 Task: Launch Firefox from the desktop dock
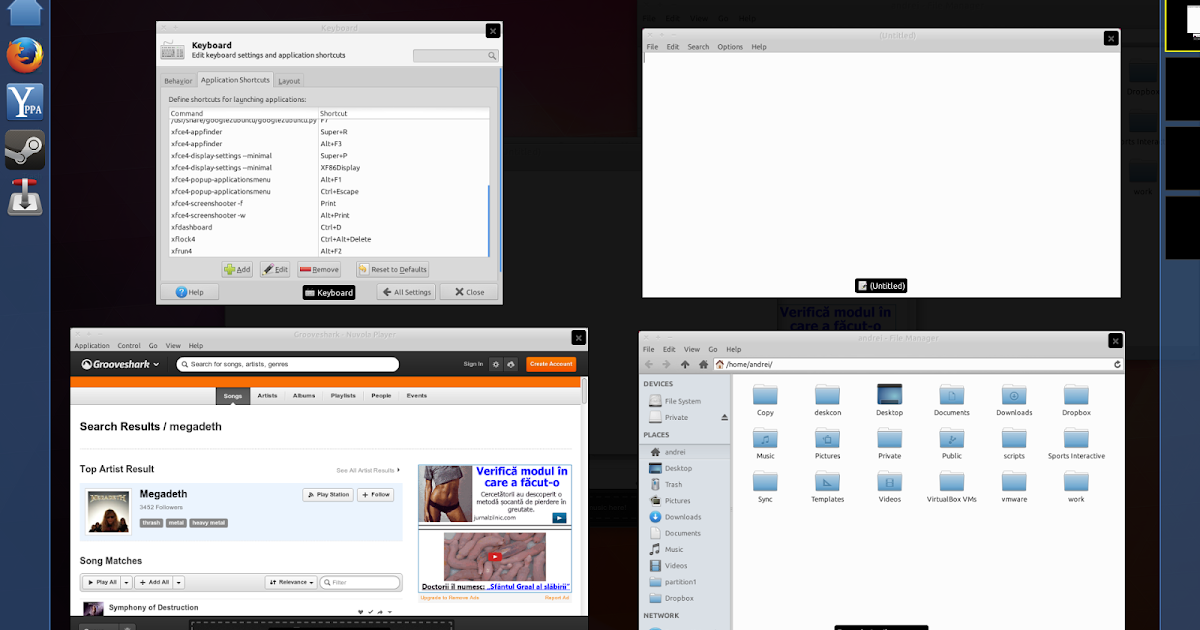[24, 55]
